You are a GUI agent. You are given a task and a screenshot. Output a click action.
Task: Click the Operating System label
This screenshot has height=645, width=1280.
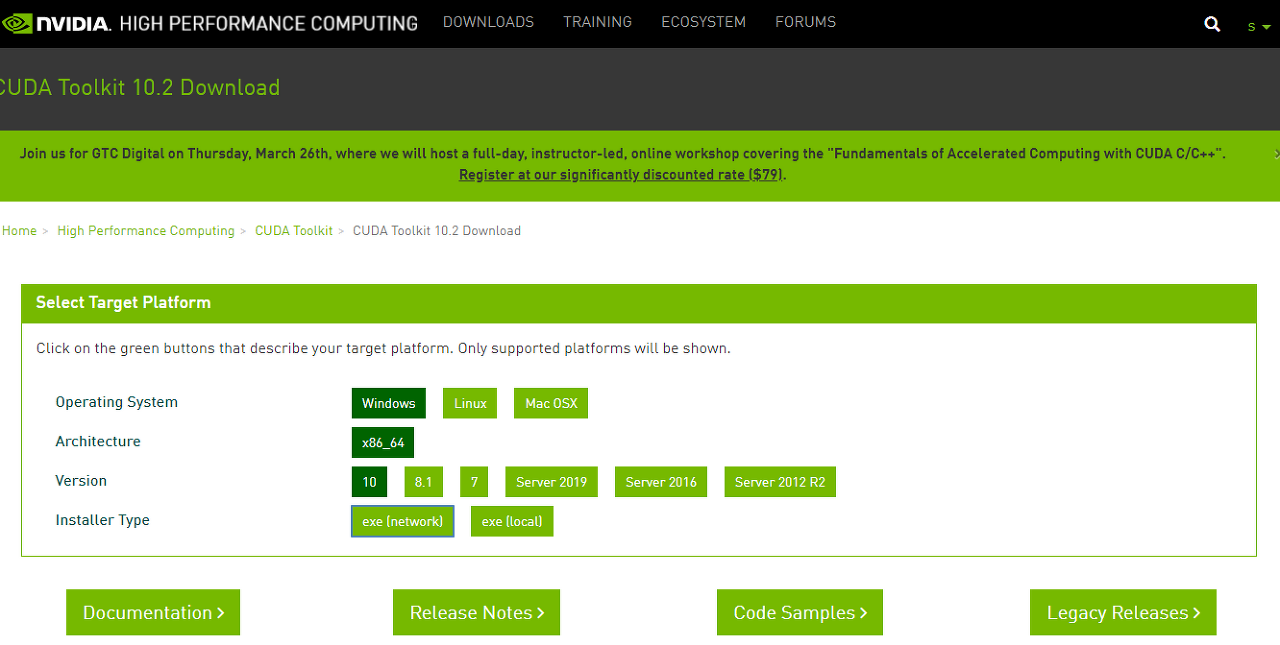(x=117, y=402)
